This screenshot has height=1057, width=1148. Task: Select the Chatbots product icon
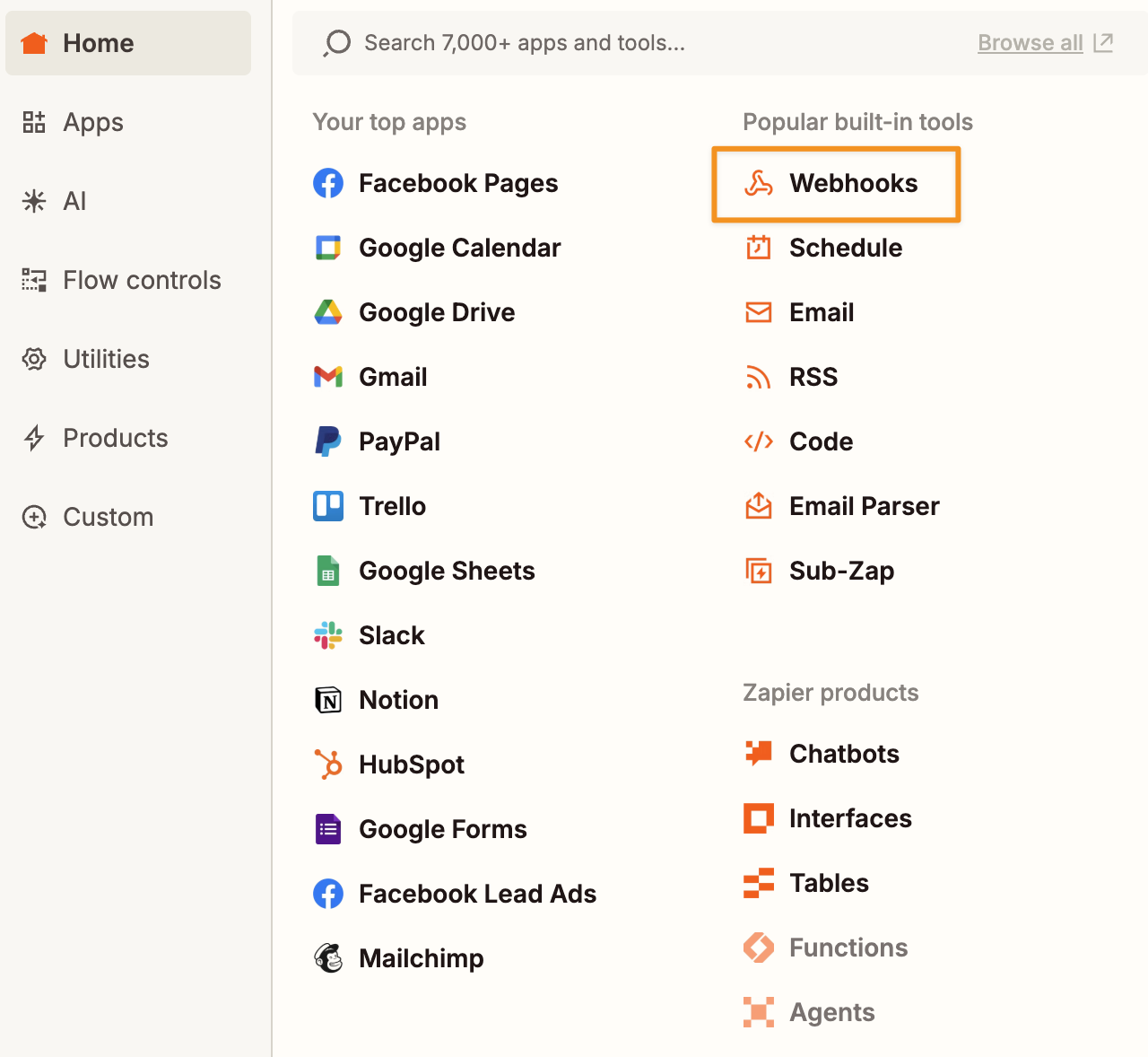(759, 754)
